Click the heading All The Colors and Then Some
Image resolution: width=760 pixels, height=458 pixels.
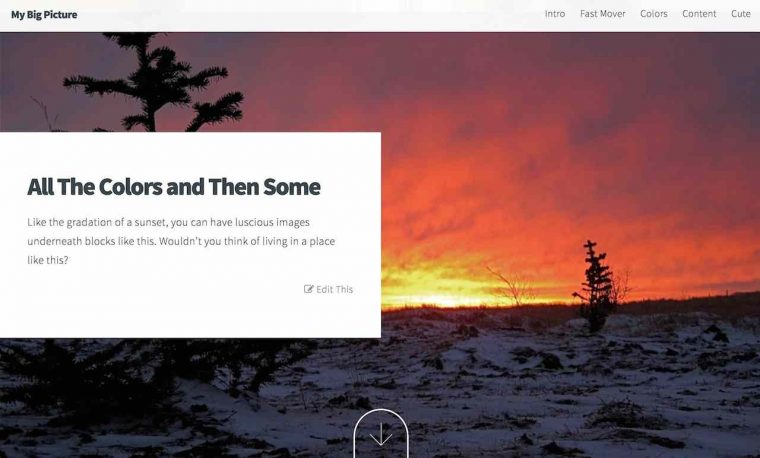(x=174, y=187)
